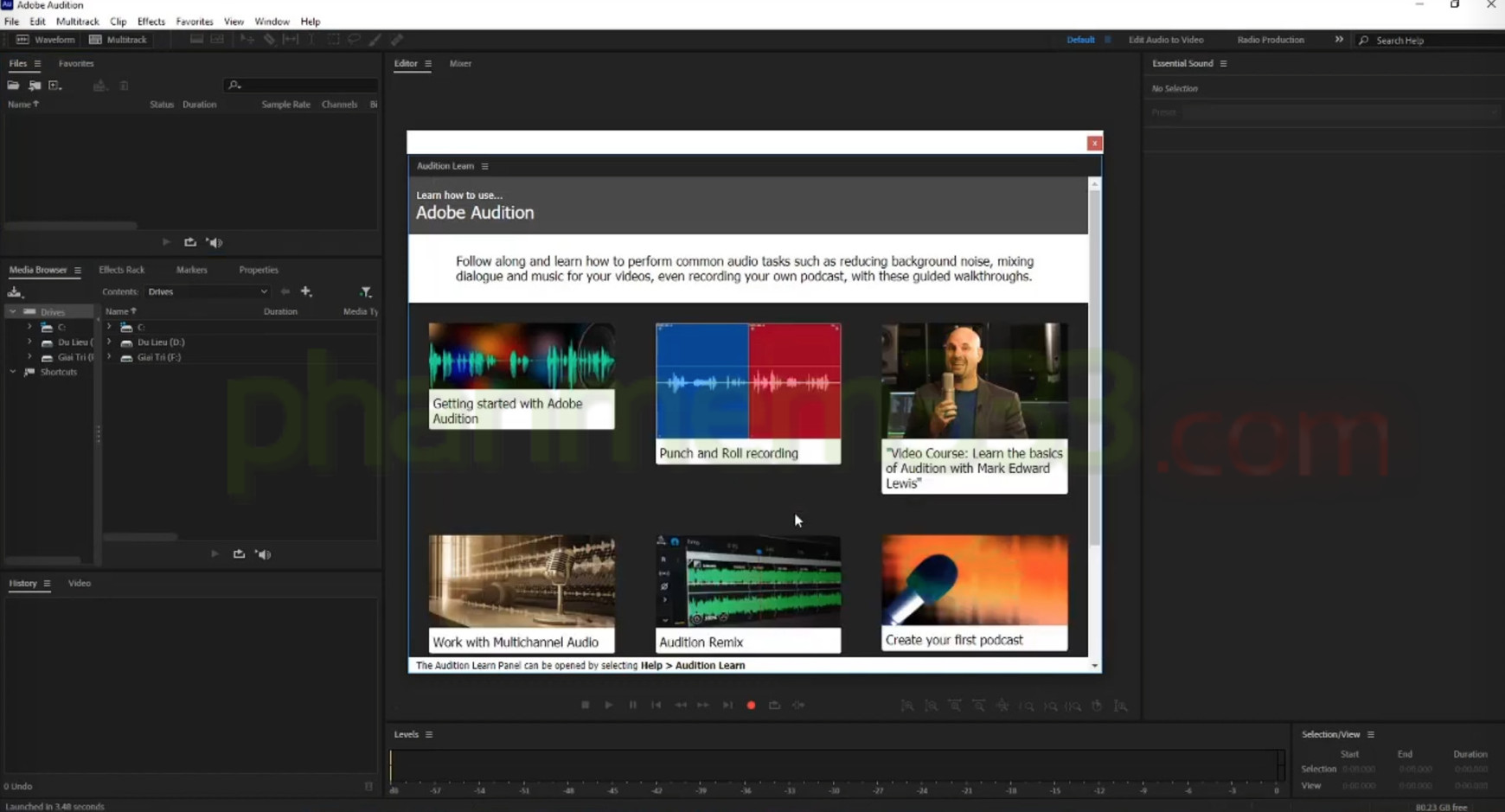The image size is (1505, 812).
Task: Click the Search Help magnifier icon
Action: pos(1364,41)
